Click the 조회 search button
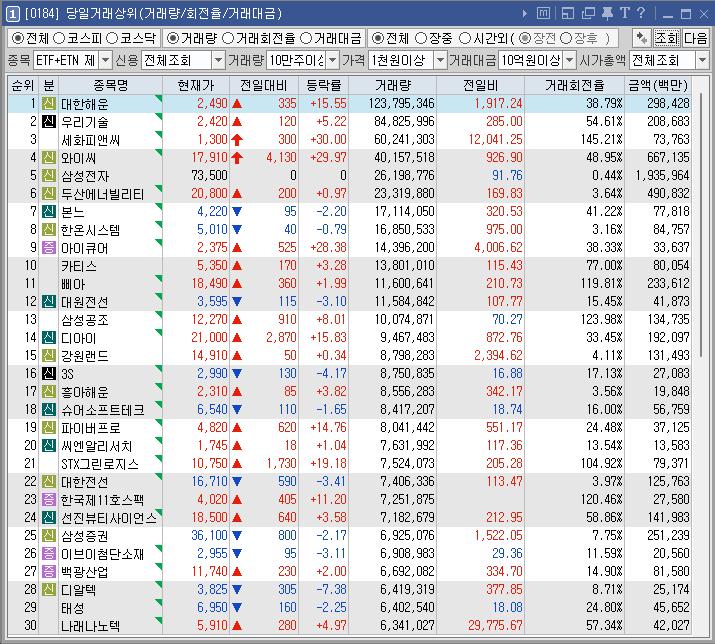The width and height of the screenshot is (715, 644). tap(667, 38)
